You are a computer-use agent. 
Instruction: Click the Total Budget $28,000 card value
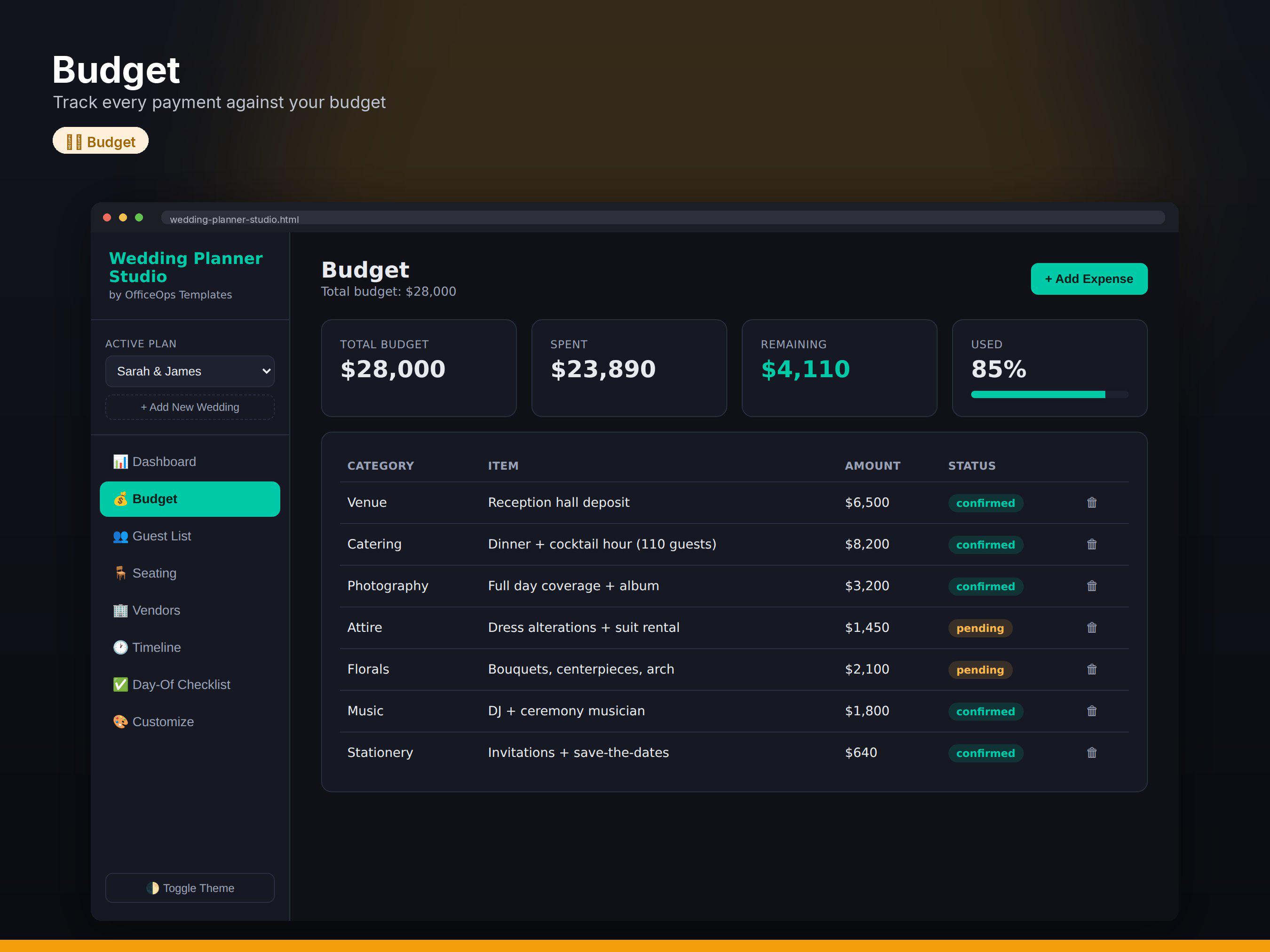393,369
